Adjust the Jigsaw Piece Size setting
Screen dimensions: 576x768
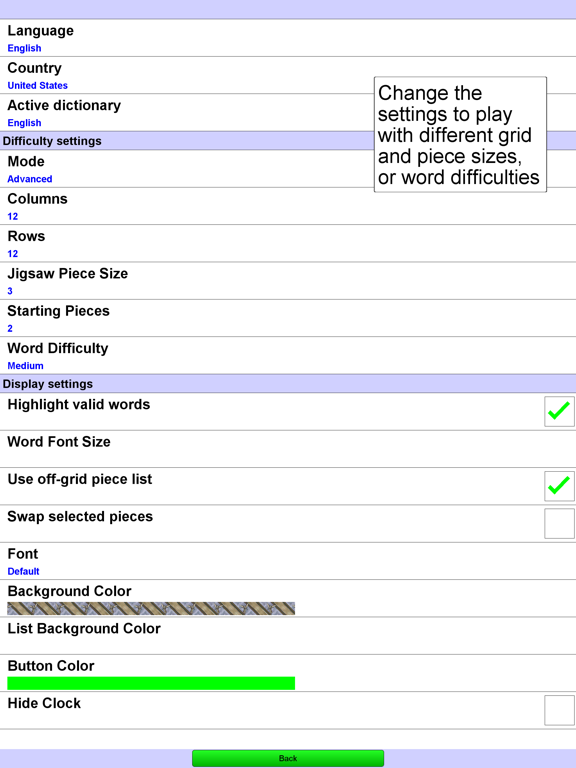(x=288, y=281)
